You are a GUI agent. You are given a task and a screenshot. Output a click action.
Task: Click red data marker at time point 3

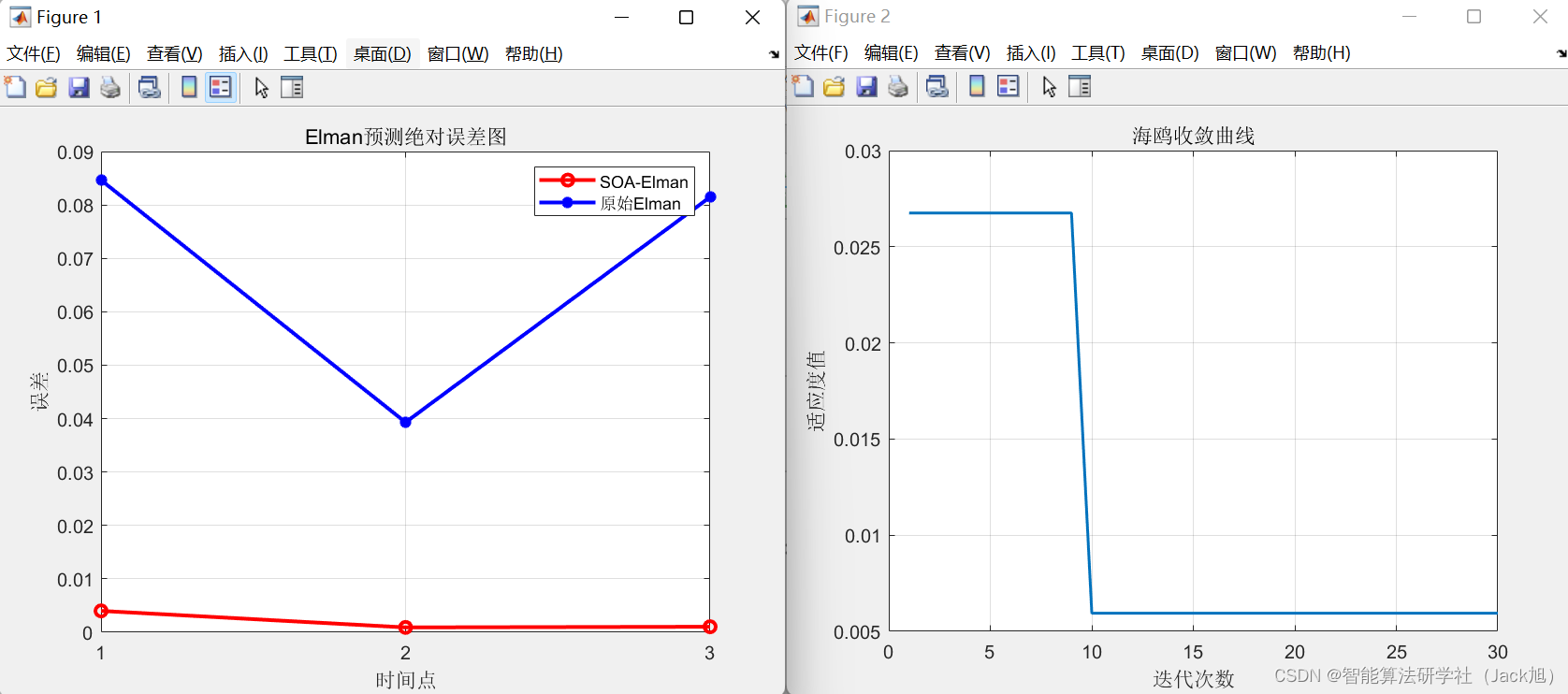click(x=710, y=627)
